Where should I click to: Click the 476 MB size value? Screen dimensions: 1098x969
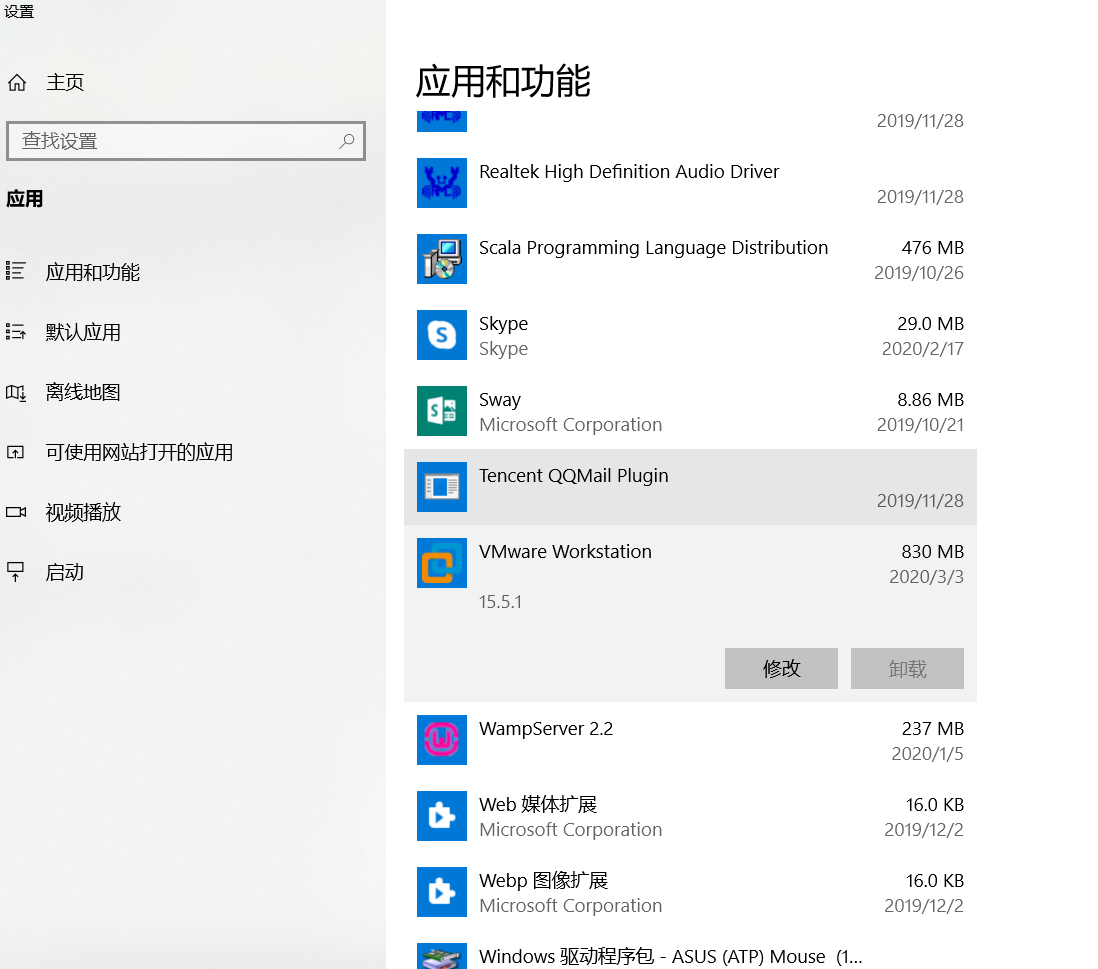[933, 248]
